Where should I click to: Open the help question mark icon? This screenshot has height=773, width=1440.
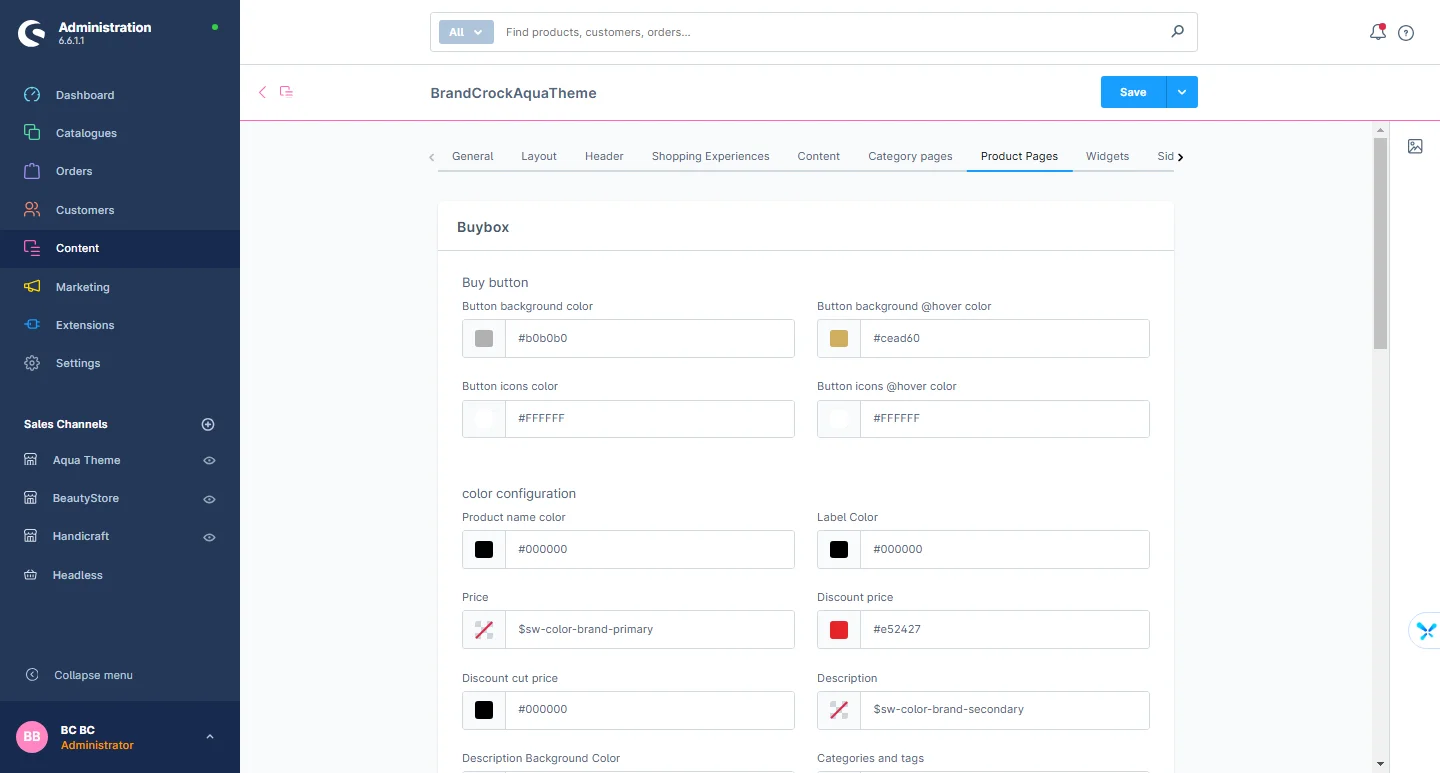tap(1406, 33)
